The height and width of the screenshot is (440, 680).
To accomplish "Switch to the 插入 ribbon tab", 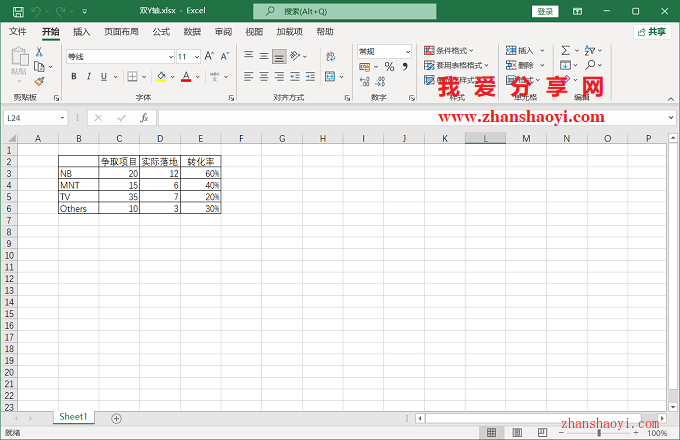I will point(82,32).
